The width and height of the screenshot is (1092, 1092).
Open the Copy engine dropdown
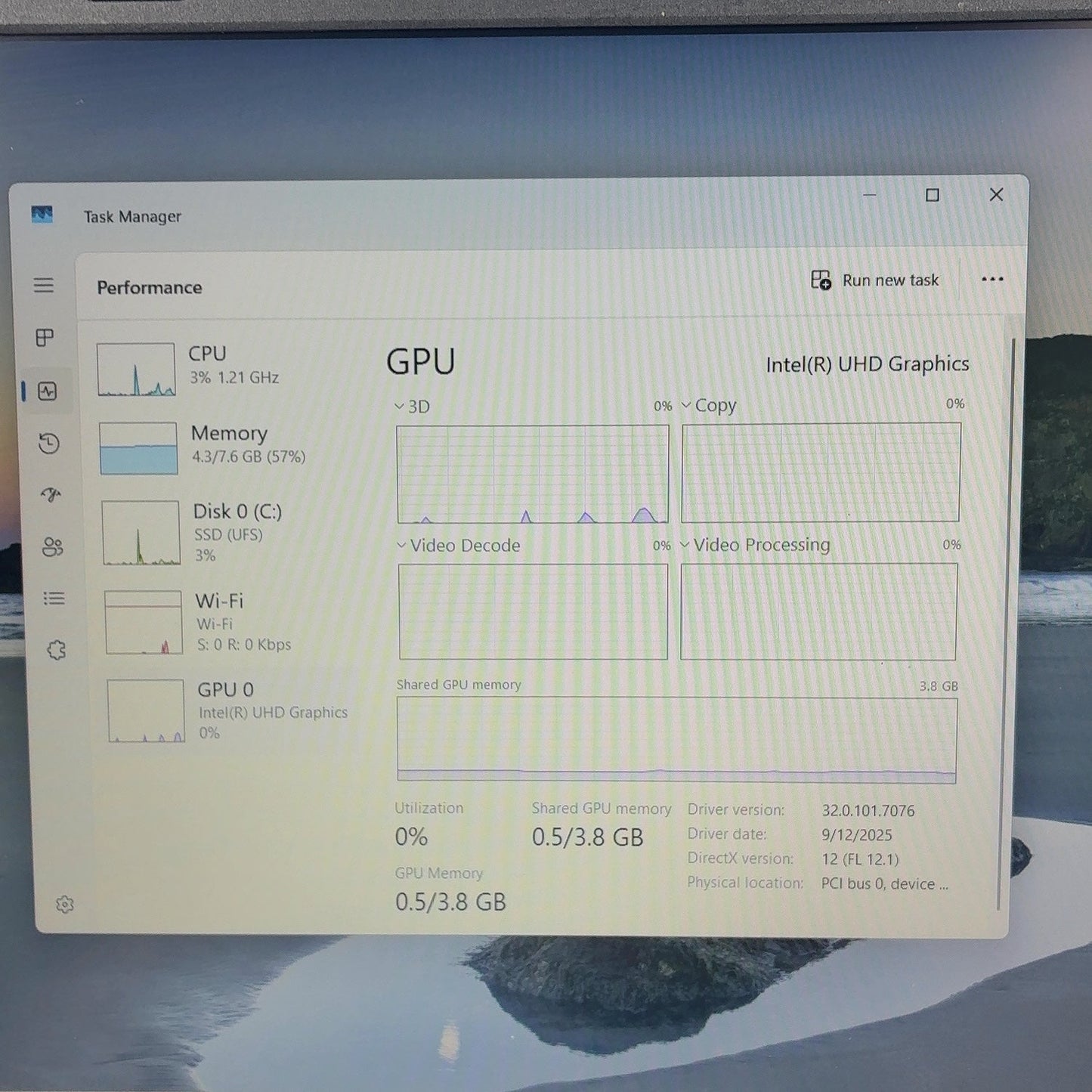[x=709, y=405]
